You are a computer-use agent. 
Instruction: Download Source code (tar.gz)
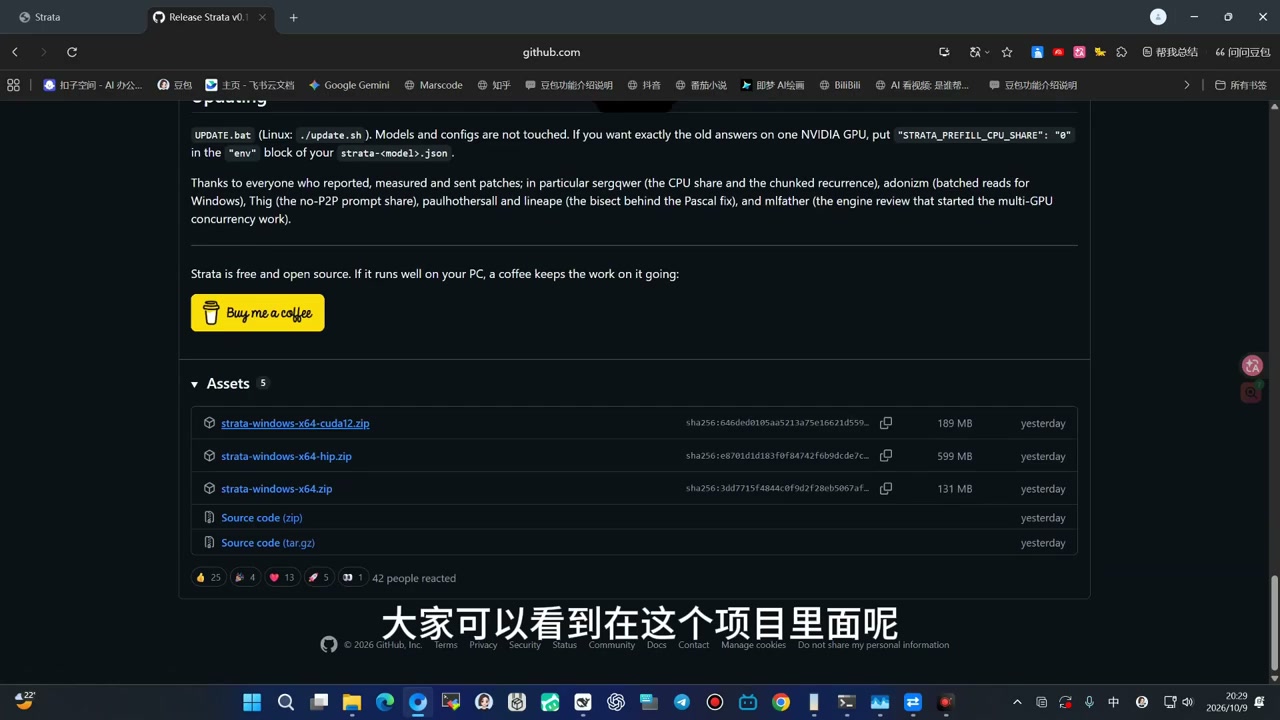click(268, 543)
